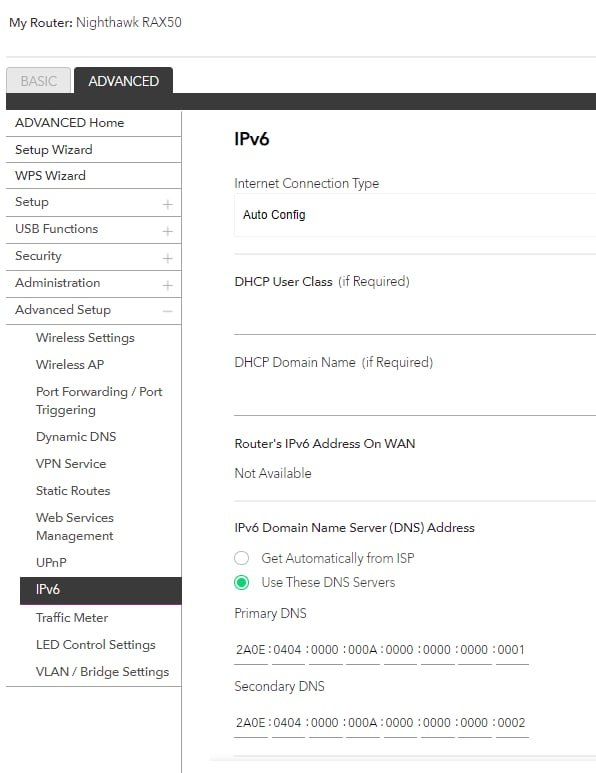
Task: Open the Traffic Meter page
Action: pyautogui.click(x=72, y=618)
